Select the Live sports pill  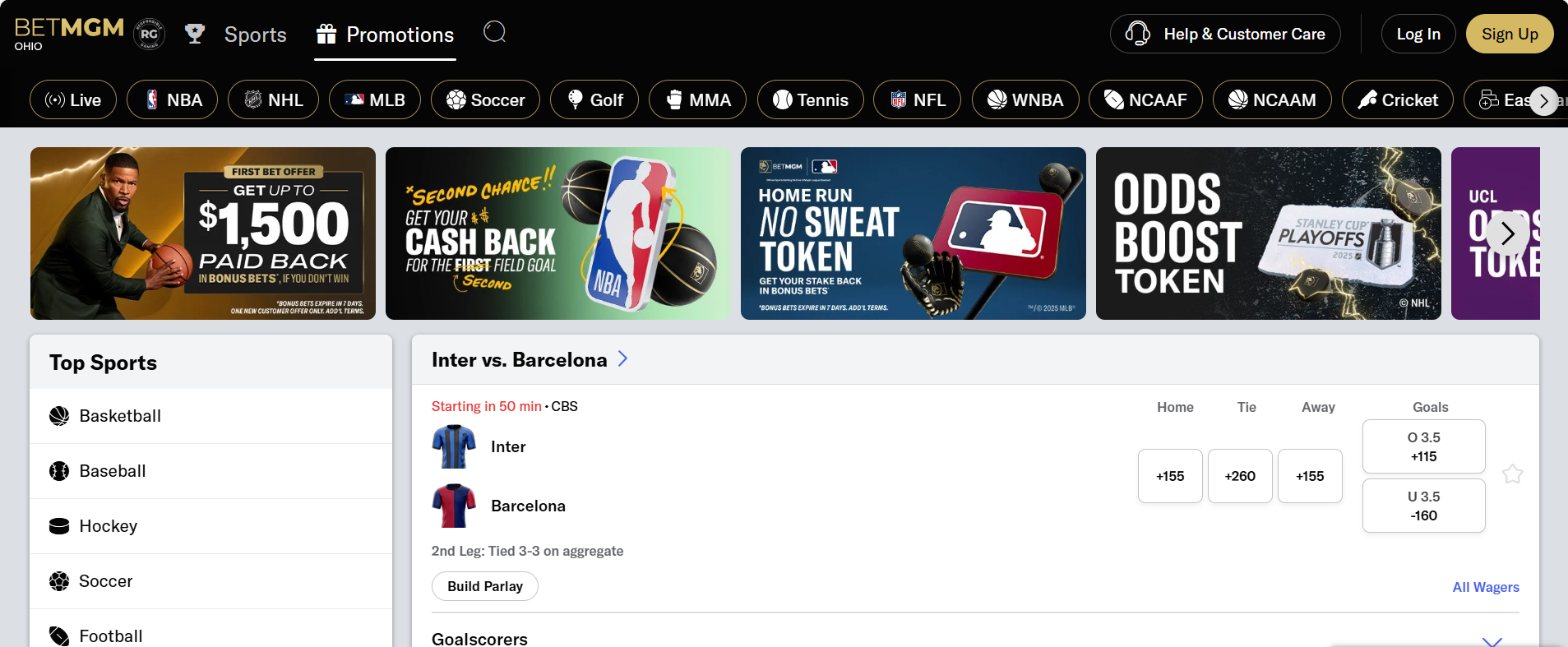click(x=73, y=99)
